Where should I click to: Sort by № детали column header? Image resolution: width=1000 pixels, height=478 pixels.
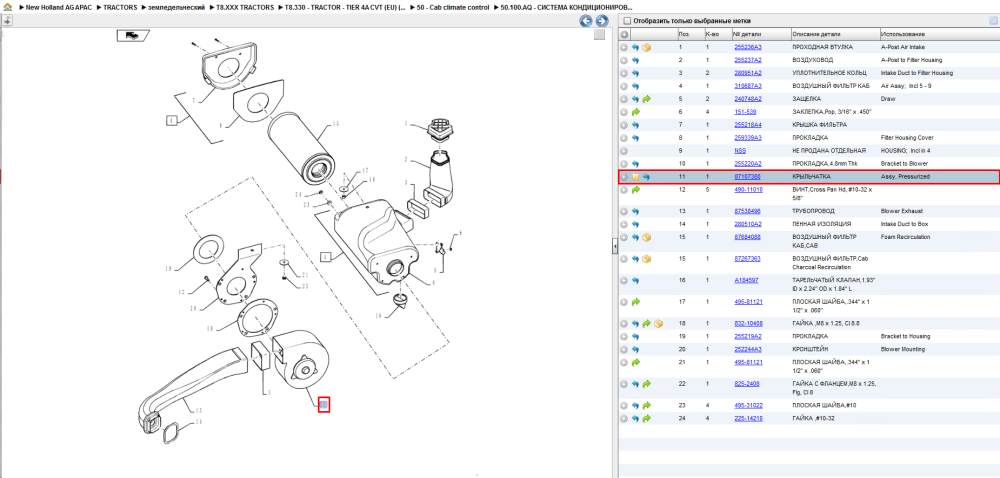click(x=760, y=34)
